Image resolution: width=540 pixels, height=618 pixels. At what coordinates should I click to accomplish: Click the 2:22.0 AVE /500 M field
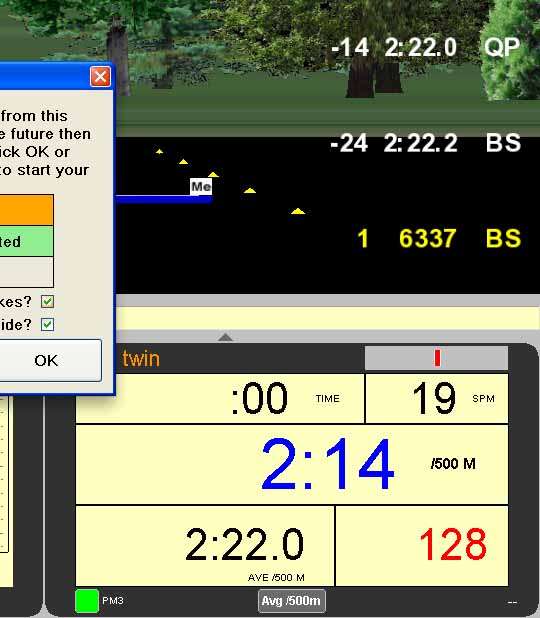(205, 546)
